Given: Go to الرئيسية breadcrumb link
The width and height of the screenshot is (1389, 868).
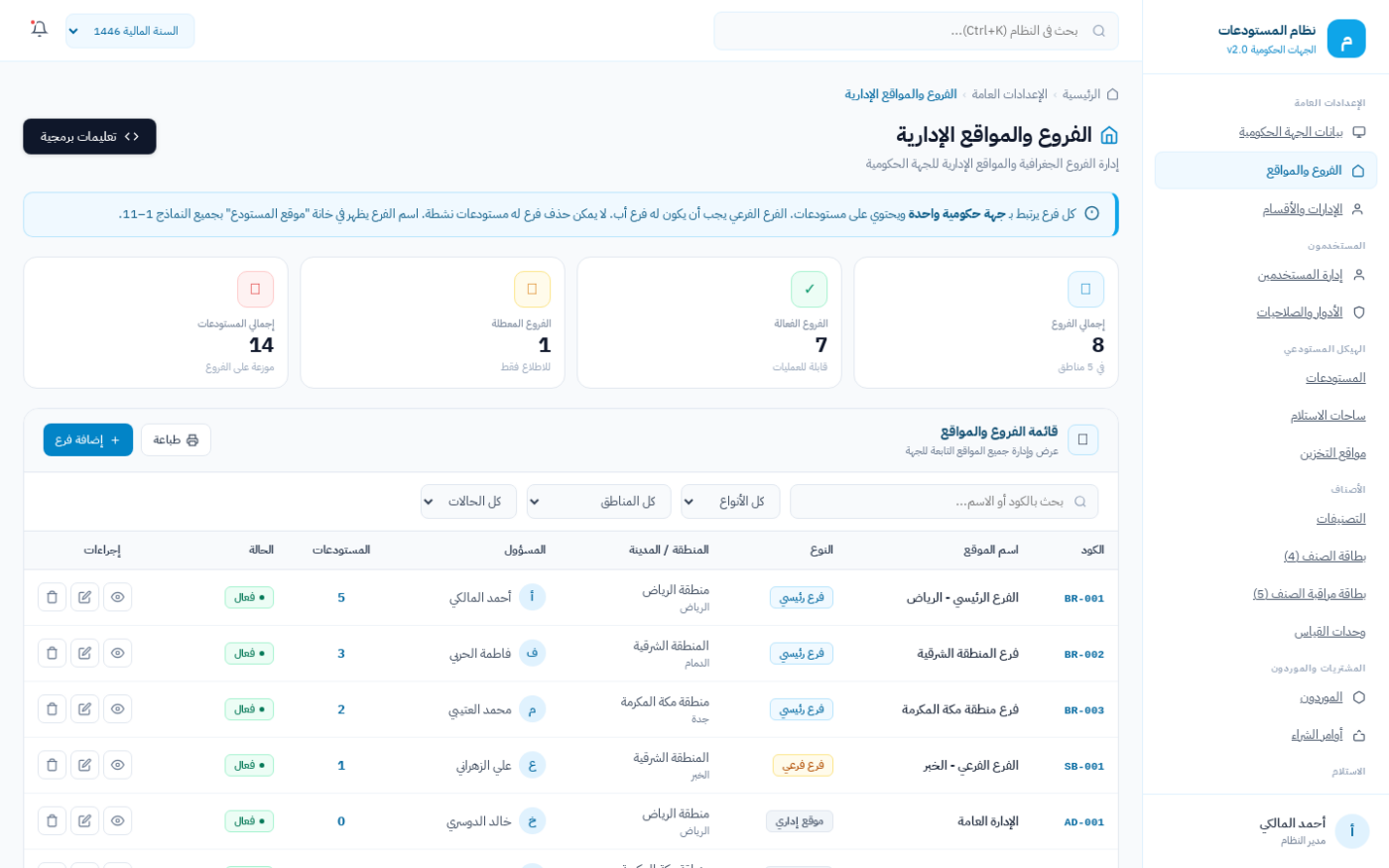Looking at the screenshot, I should pyautogui.click(x=1081, y=94).
